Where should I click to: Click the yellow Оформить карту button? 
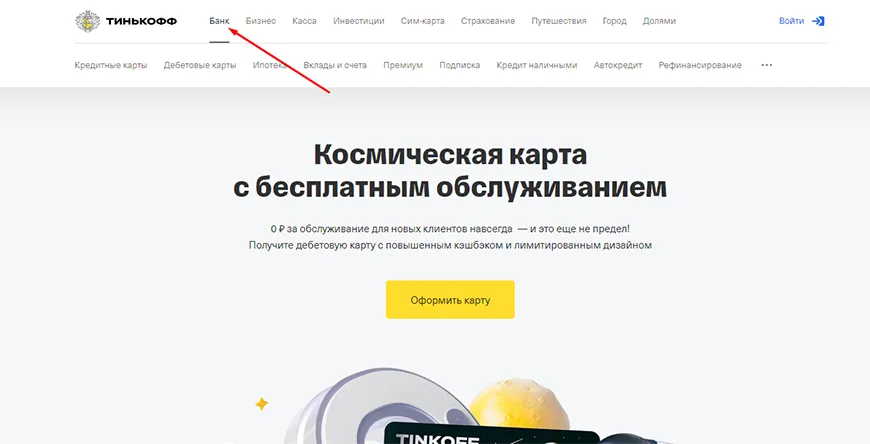[450, 300]
